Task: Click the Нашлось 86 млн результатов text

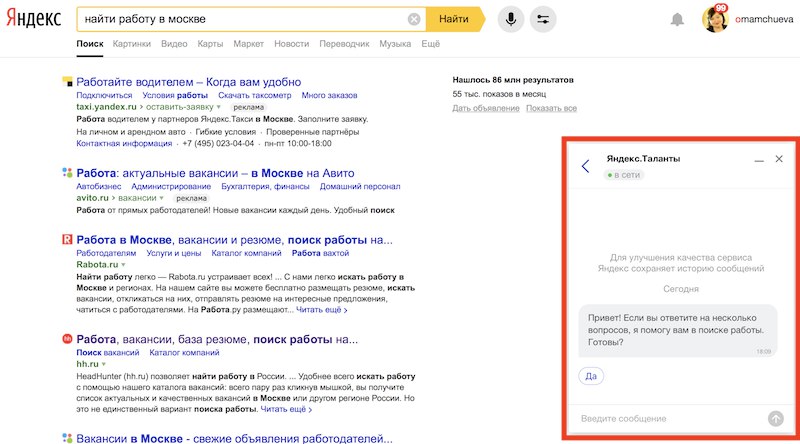Action: pos(513,80)
